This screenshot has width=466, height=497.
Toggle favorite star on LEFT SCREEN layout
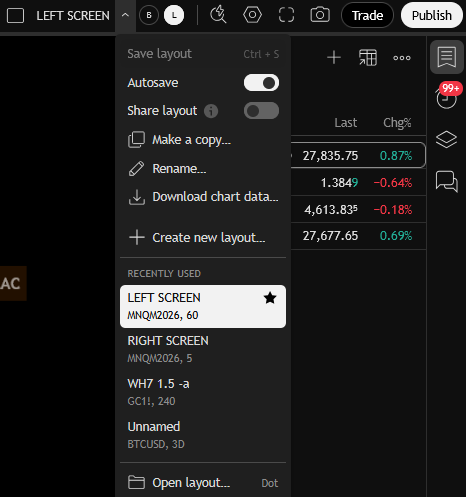tap(270, 298)
